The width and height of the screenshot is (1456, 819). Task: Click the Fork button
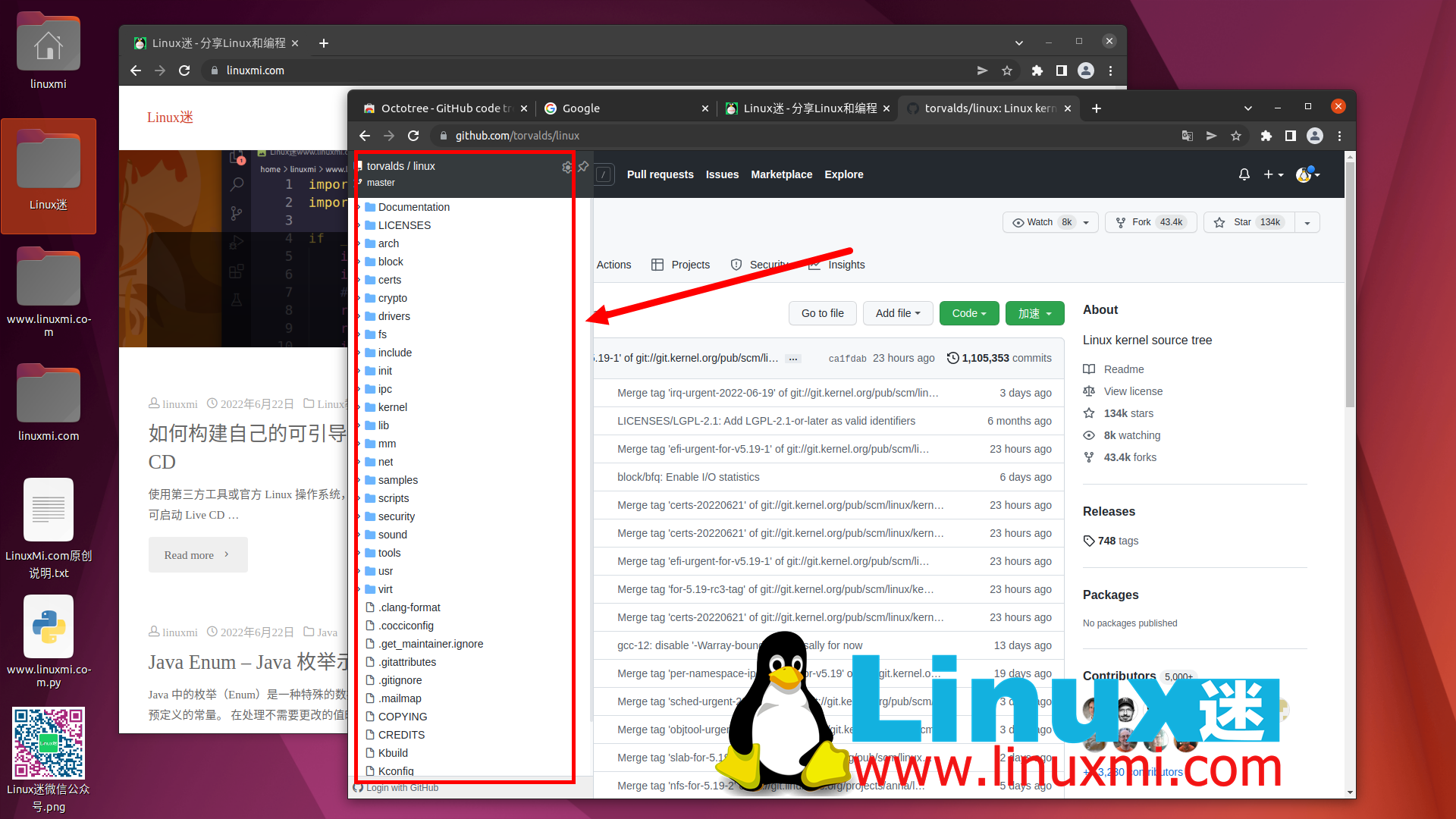[x=1150, y=222]
